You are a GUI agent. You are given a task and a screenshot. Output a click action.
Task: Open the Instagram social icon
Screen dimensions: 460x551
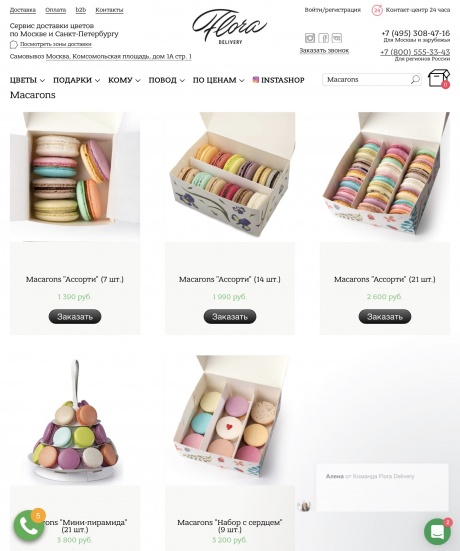[x=310, y=38]
